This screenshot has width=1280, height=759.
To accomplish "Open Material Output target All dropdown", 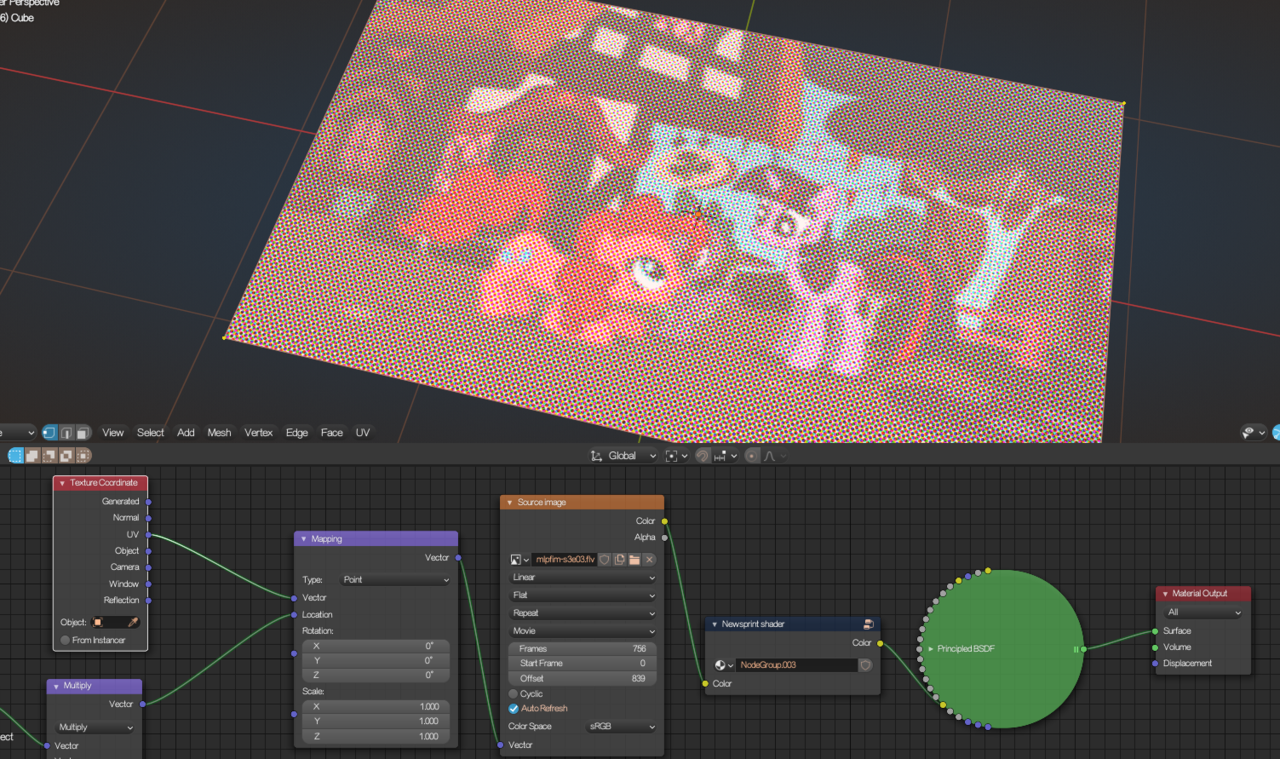I will point(1204,612).
